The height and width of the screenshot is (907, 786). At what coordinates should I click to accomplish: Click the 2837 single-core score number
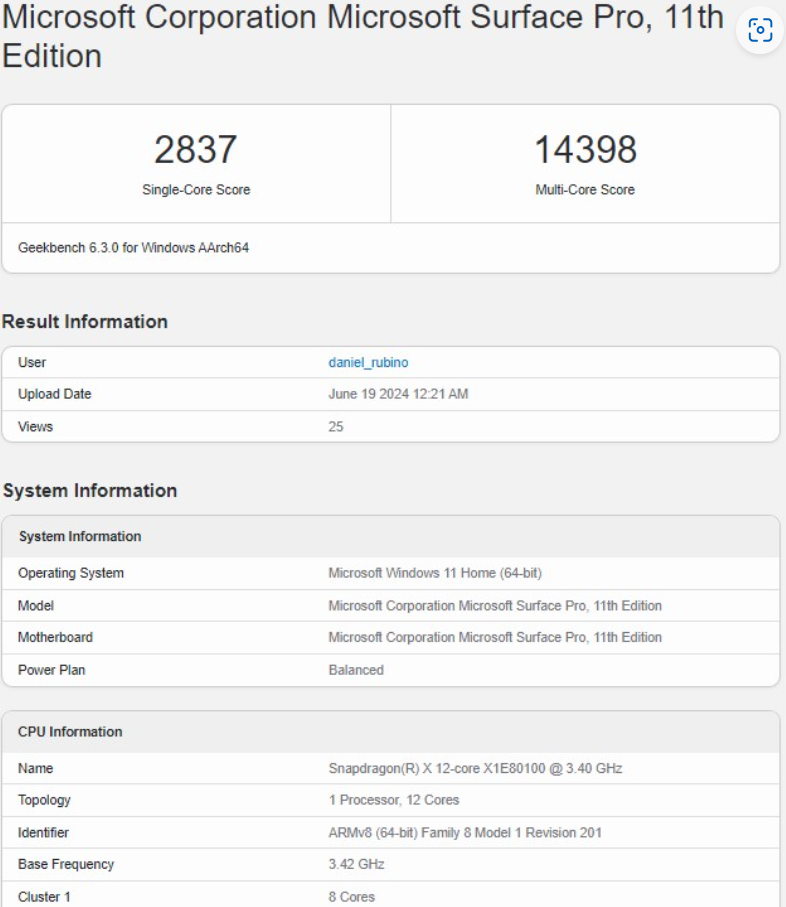195,149
